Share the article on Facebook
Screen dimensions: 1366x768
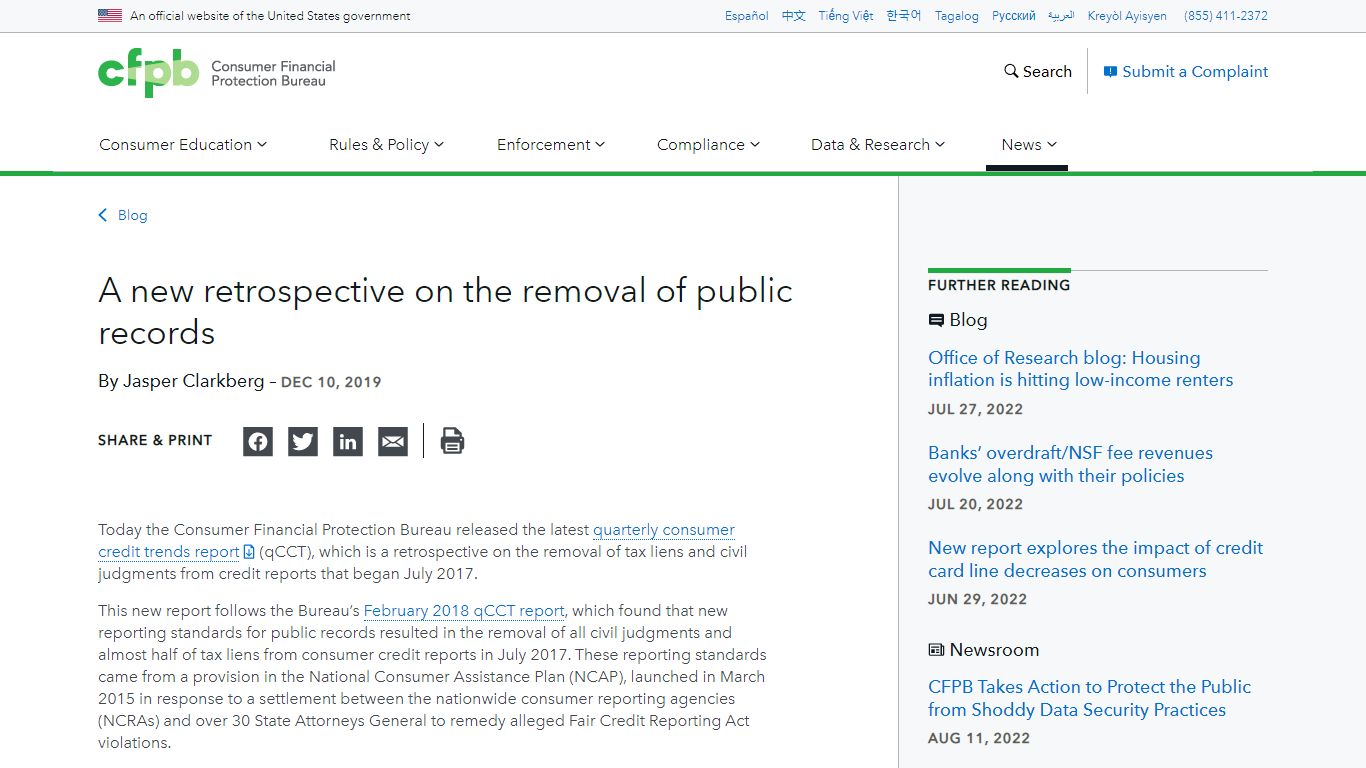tap(258, 441)
